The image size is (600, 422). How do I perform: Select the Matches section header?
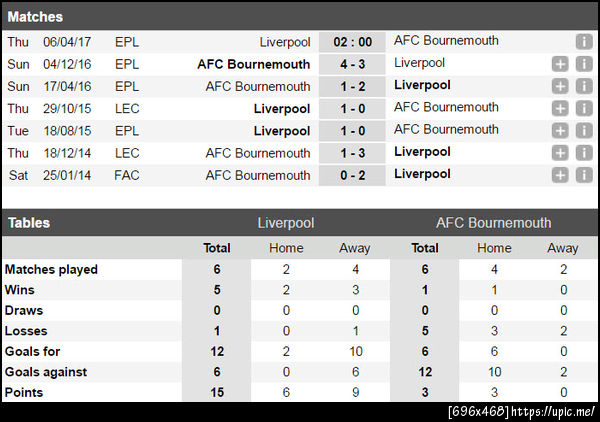pyautogui.click(x=34, y=17)
